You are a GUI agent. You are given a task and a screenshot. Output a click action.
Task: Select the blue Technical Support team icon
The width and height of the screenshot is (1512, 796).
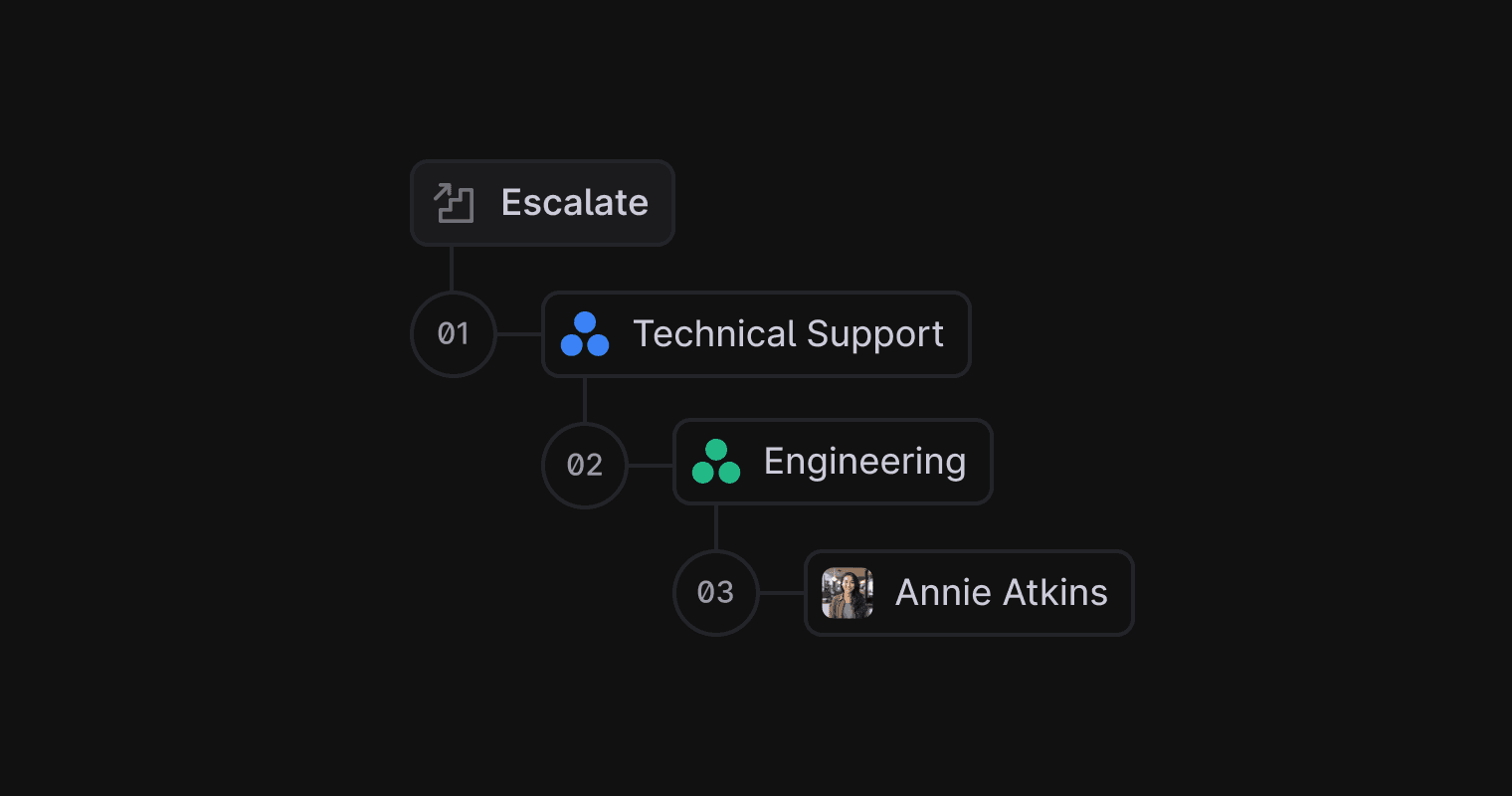tap(585, 334)
